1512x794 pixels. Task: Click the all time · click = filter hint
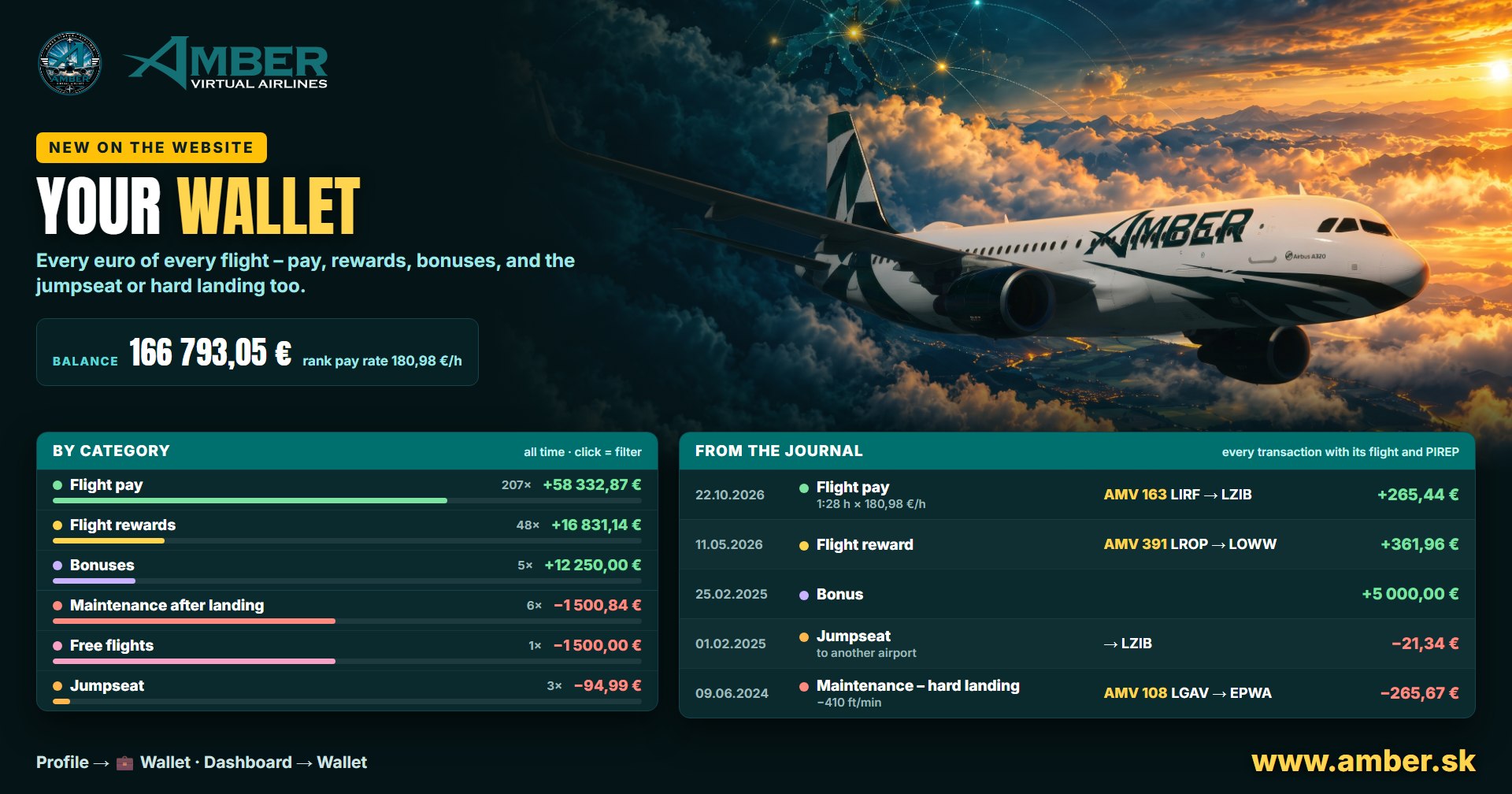click(583, 452)
